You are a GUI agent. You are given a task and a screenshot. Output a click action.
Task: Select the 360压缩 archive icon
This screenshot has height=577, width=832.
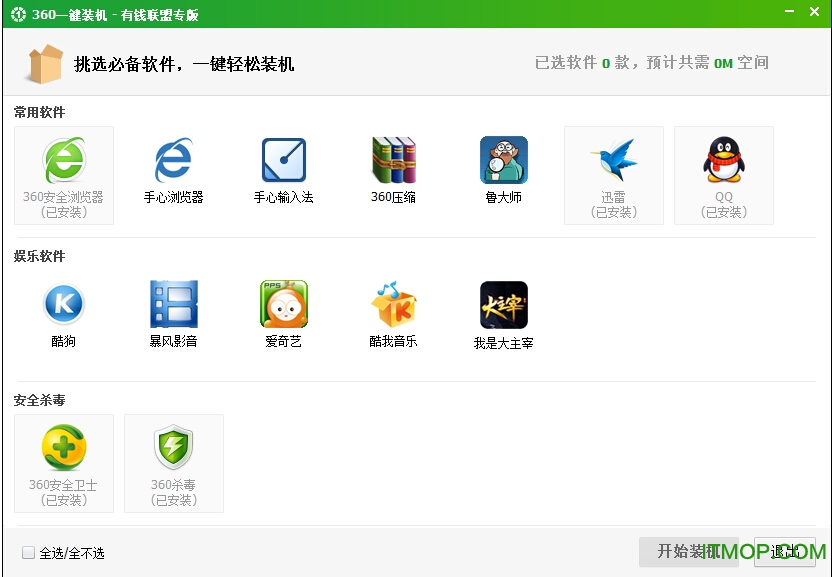pos(394,160)
